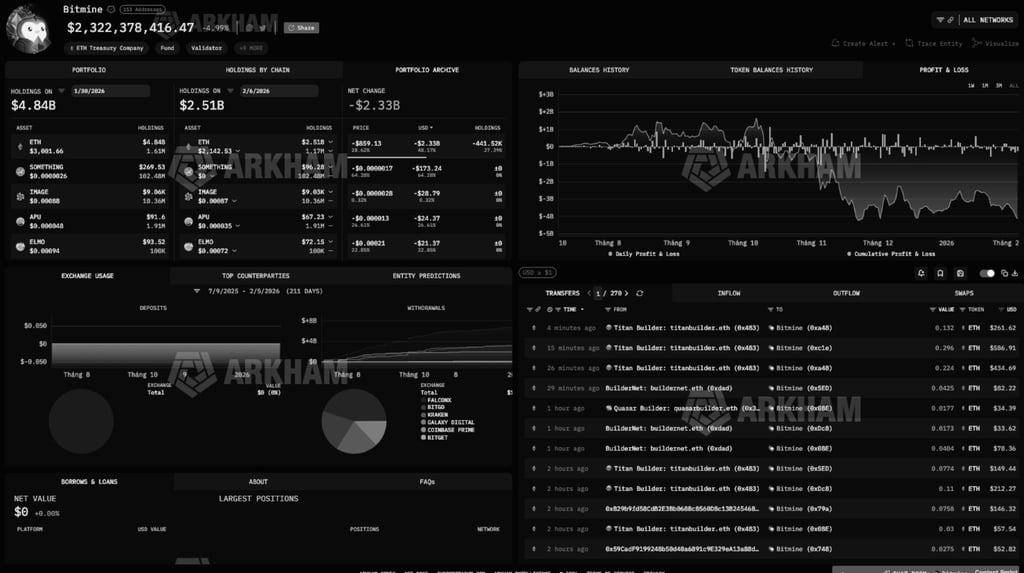Open the Entity Predictions tab
The height and width of the screenshot is (573, 1024).
[x=426, y=276]
